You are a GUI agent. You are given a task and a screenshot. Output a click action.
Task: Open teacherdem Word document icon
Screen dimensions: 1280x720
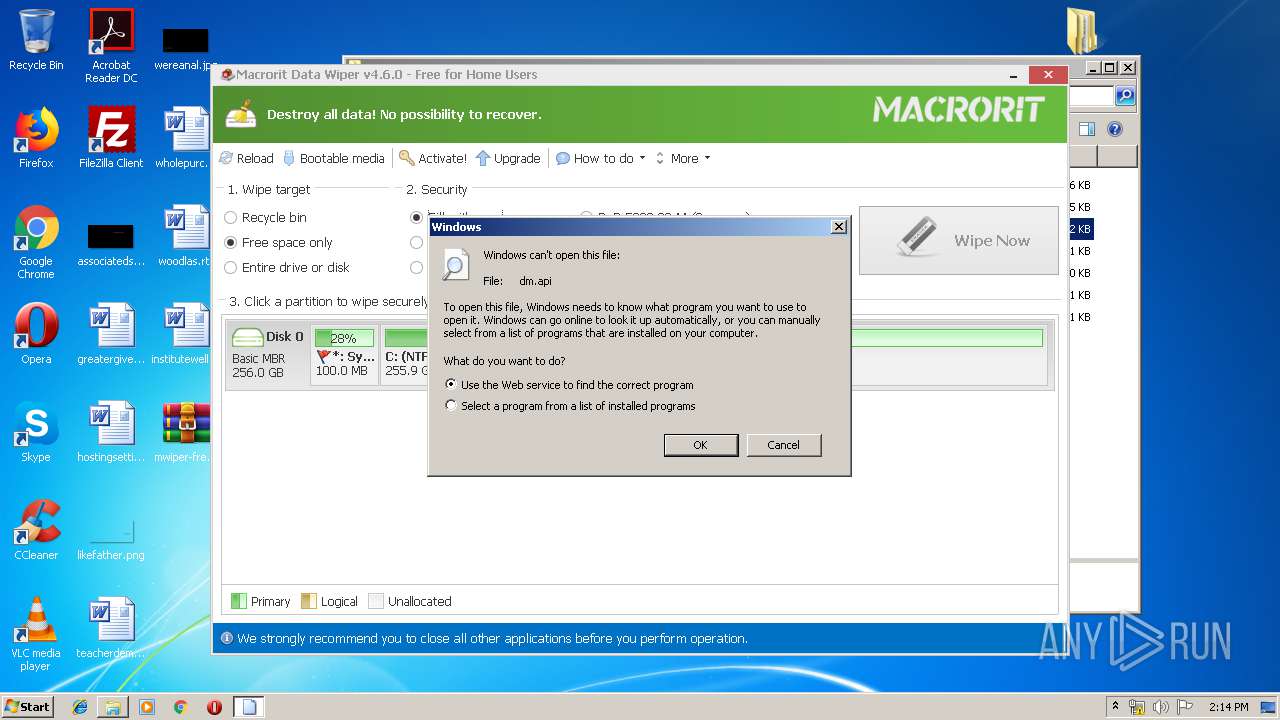point(111,628)
